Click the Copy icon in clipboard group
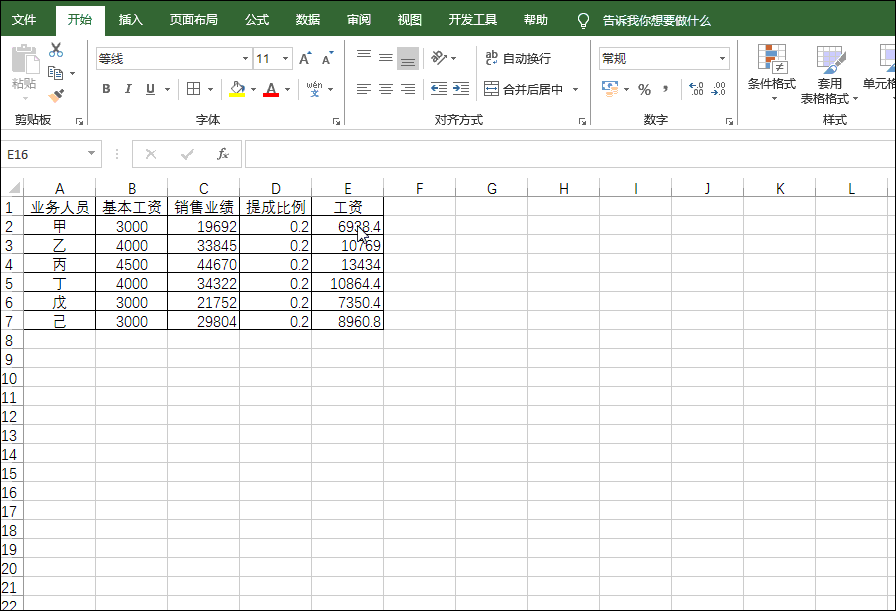Screen dimensions: 896x611 click(x=55, y=73)
